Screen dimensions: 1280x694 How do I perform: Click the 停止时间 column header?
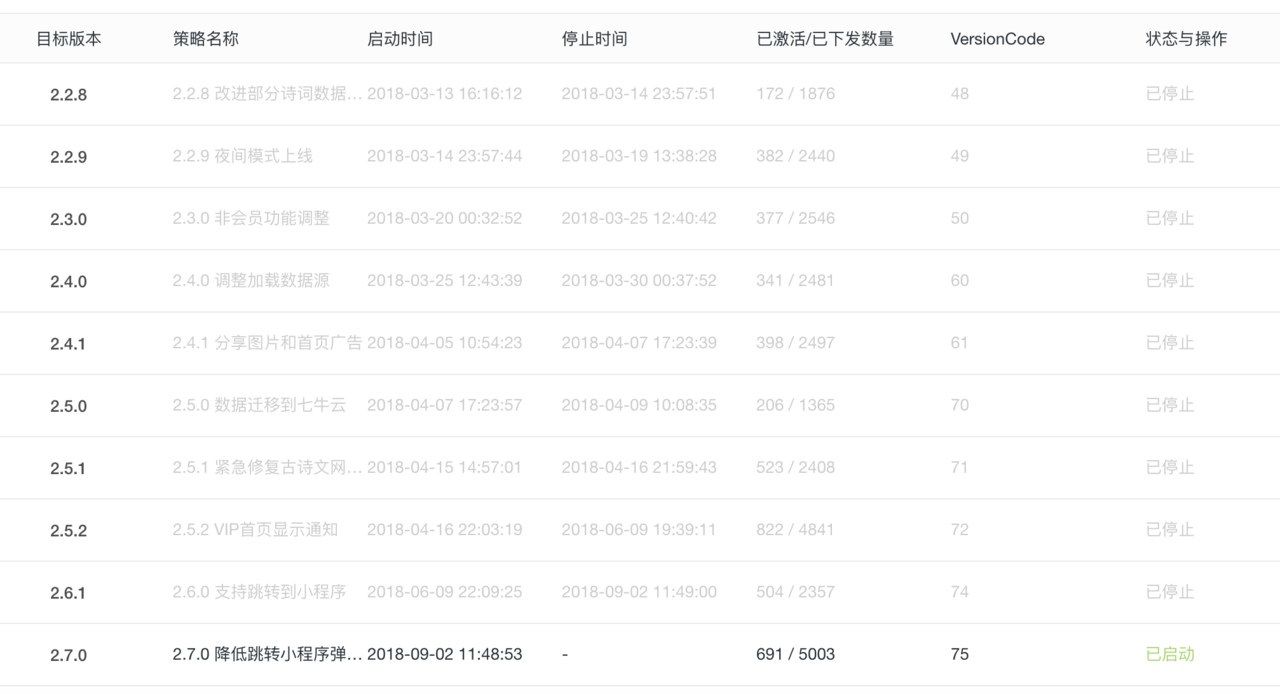click(x=595, y=39)
